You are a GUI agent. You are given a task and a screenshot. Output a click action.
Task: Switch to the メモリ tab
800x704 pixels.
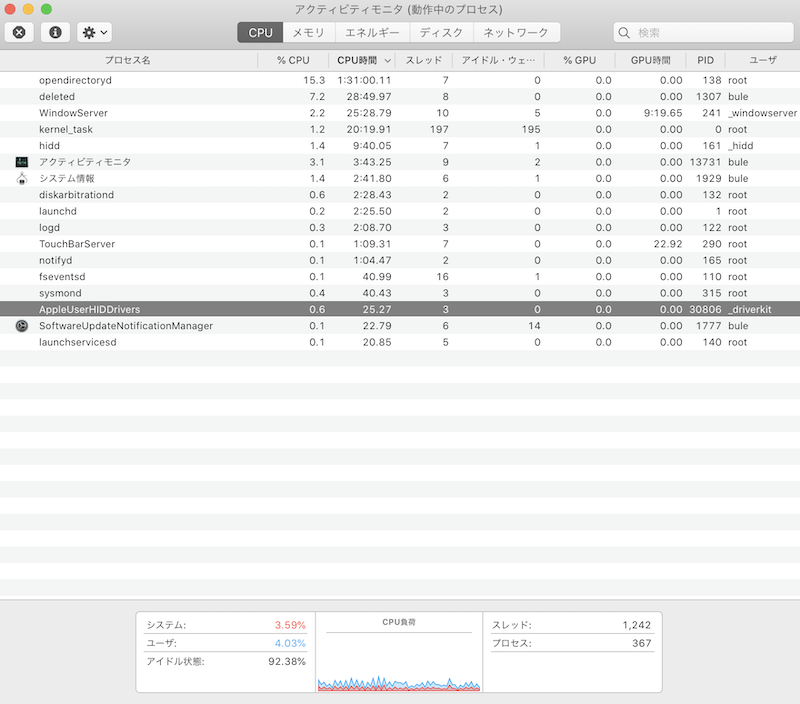tap(307, 33)
